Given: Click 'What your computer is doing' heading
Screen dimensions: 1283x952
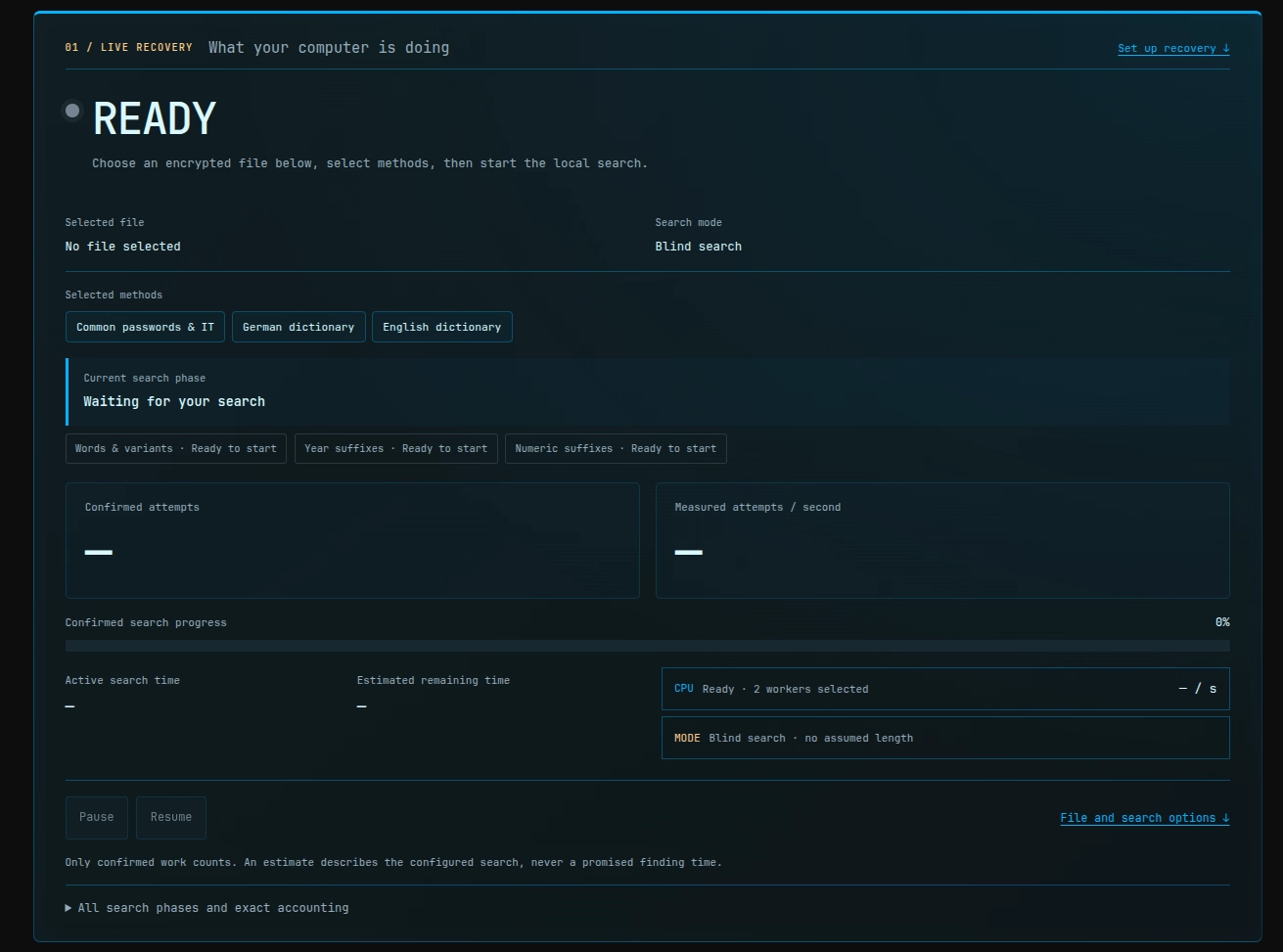Looking at the screenshot, I should (329, 47).
